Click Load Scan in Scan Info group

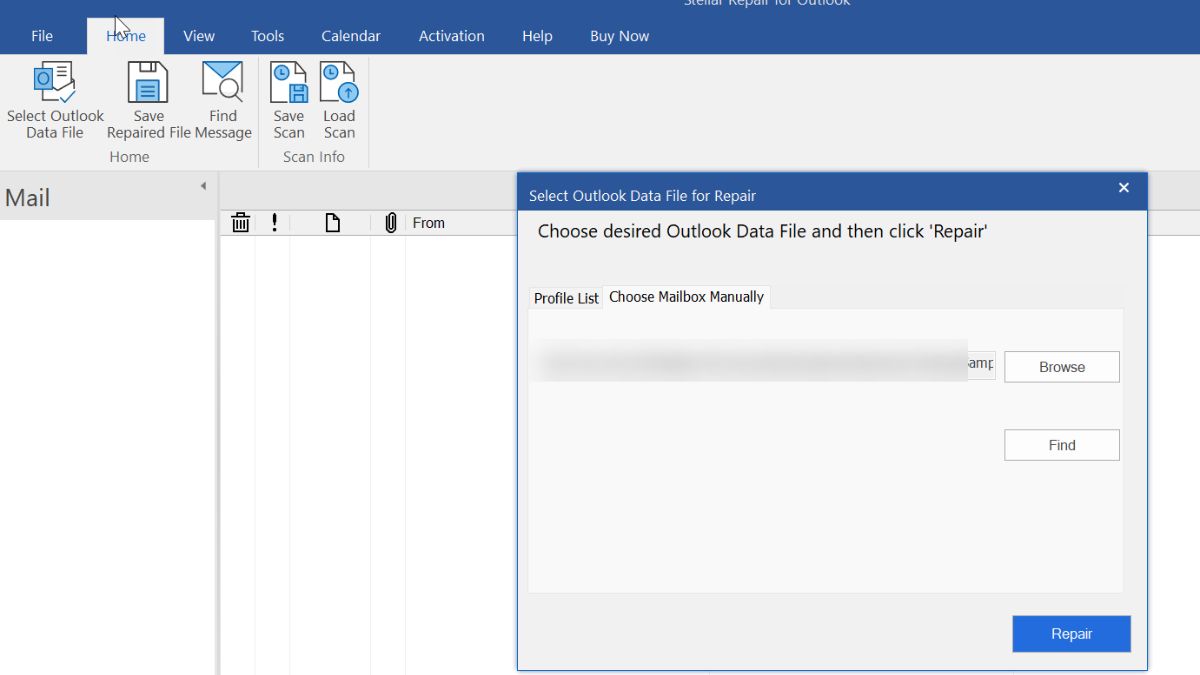339,101
